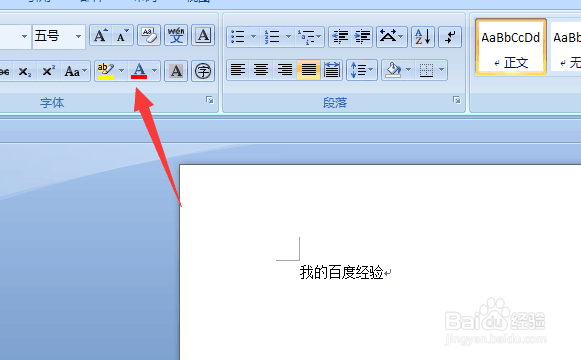
Task: Open the font name dropdown arrow
Action: 24,36
